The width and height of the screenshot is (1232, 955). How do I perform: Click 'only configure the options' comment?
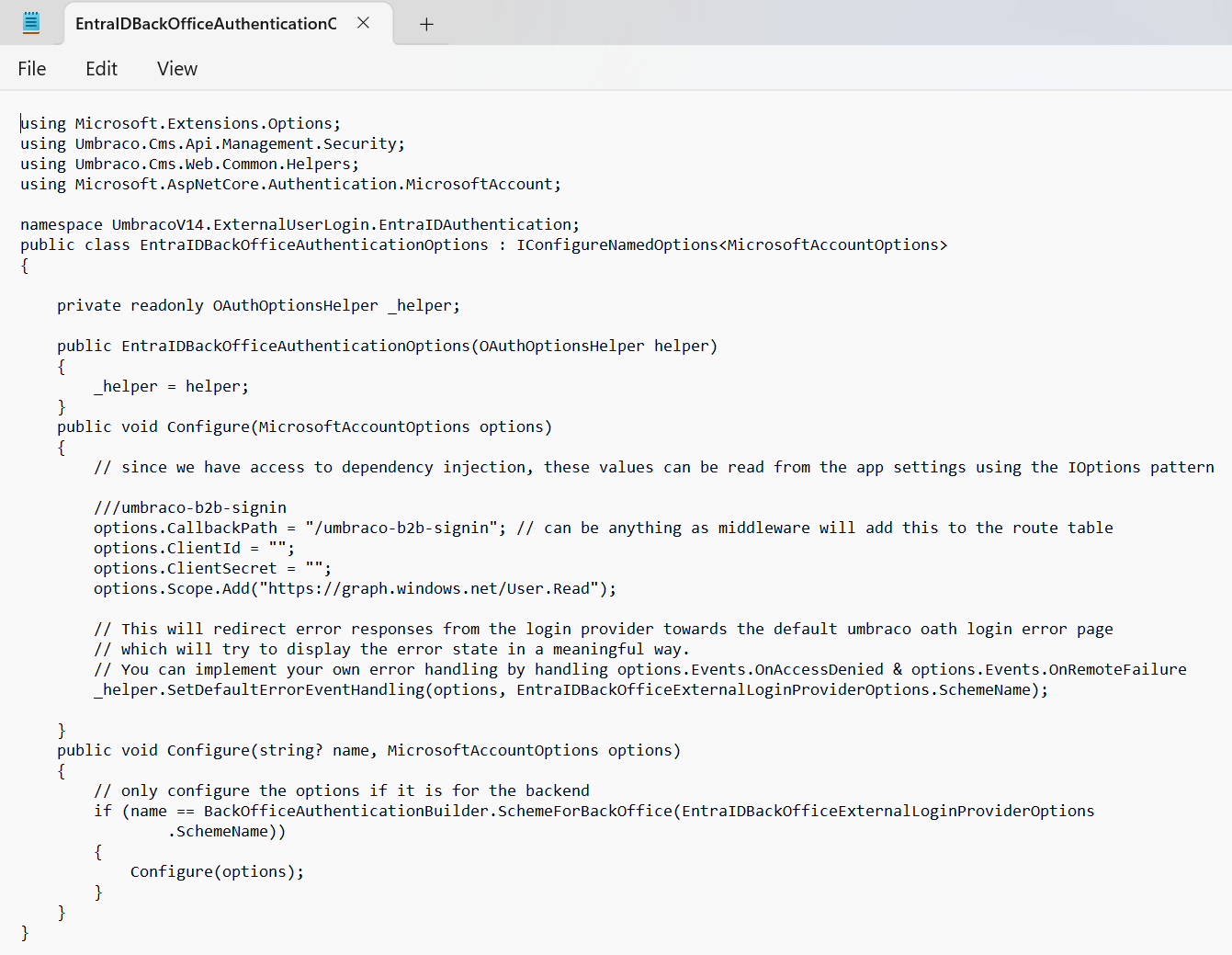point(341,790)
